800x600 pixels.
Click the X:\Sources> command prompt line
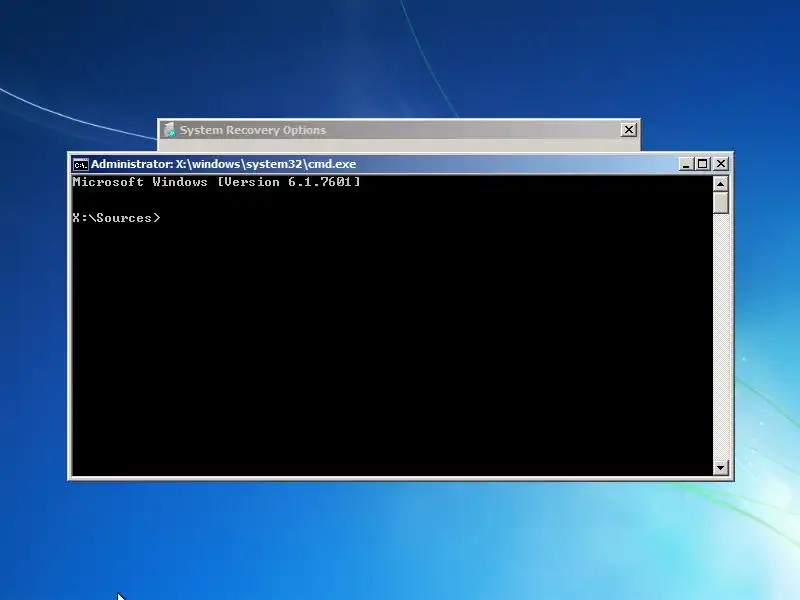[116, 218]
